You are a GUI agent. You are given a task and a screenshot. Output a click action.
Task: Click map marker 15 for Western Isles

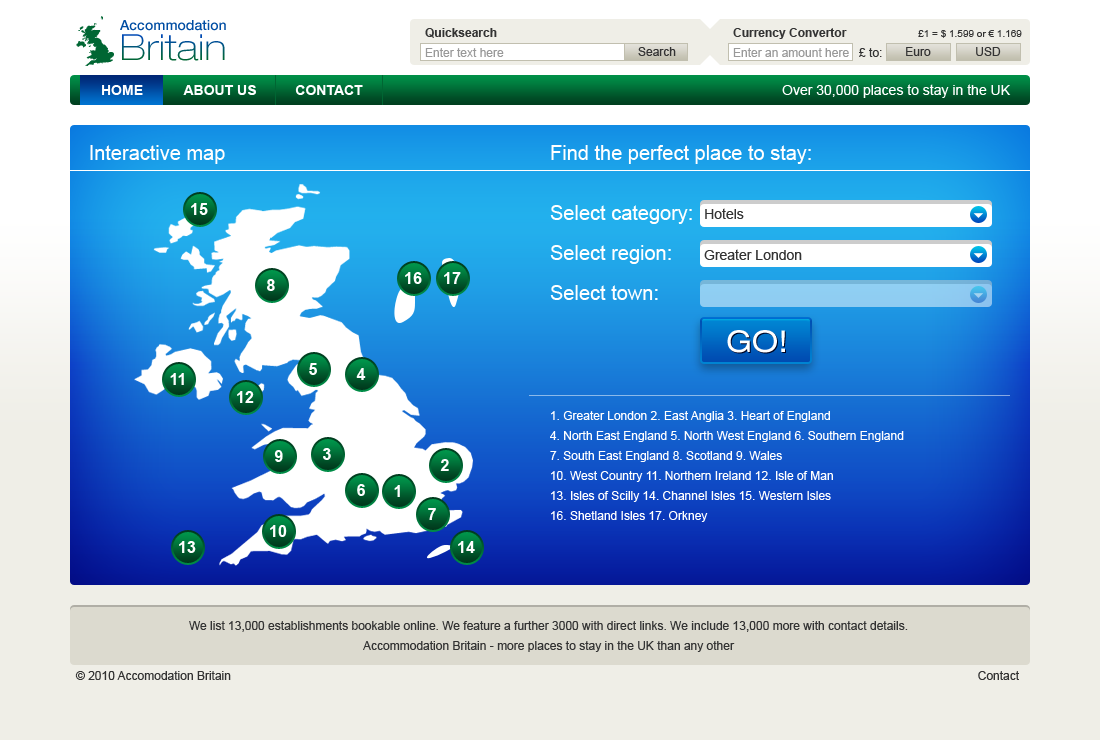pyautogui.click(x=199, y=209)
